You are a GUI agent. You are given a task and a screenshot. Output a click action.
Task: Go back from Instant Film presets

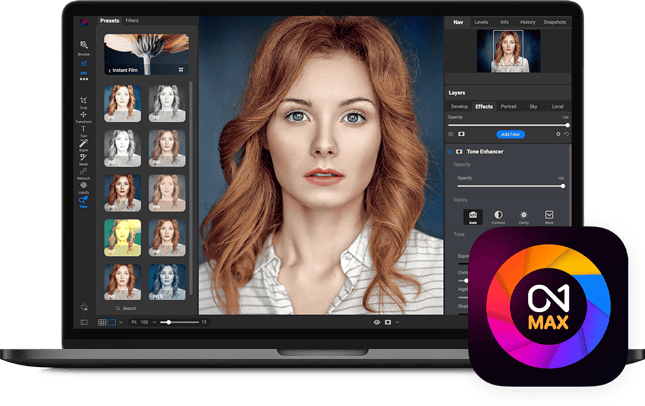[110, 70]
